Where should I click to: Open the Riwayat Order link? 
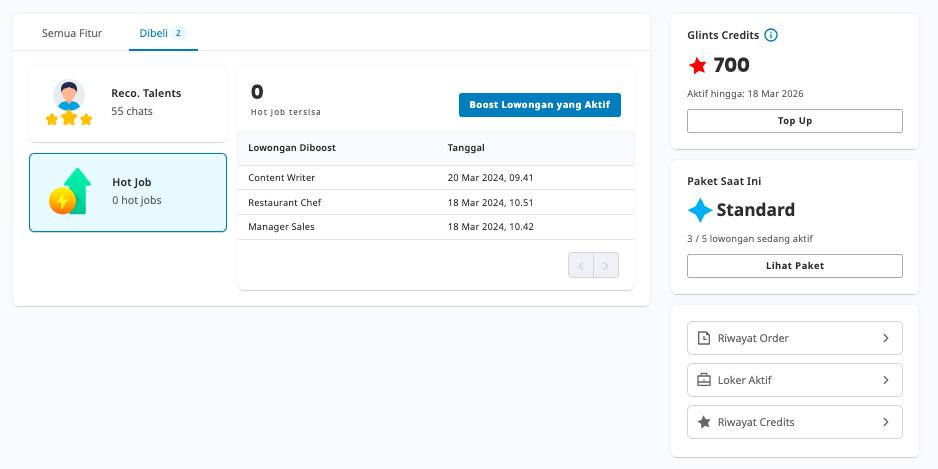click(794, 338)
